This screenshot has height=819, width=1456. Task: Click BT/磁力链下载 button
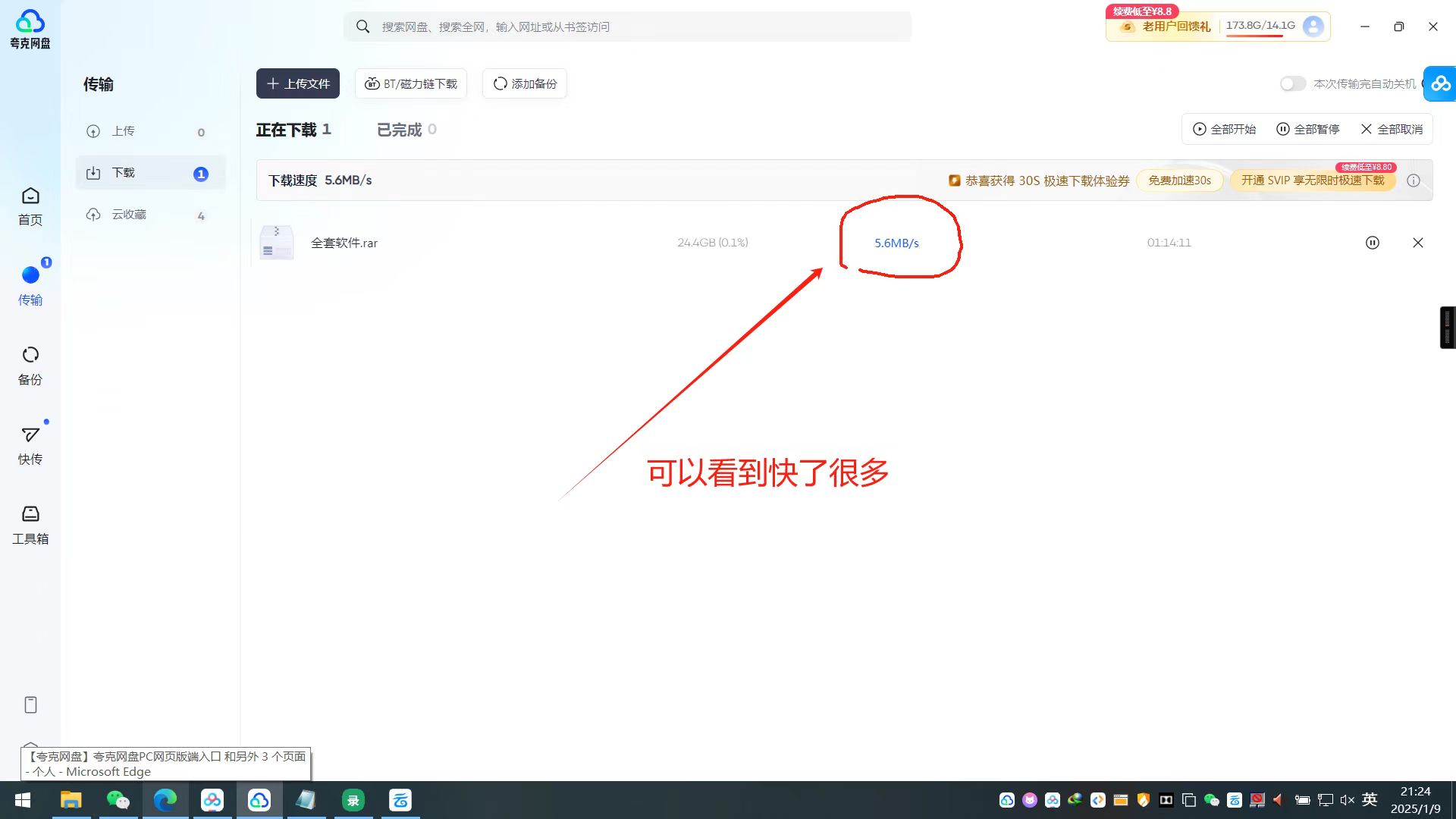pos(411,83)
